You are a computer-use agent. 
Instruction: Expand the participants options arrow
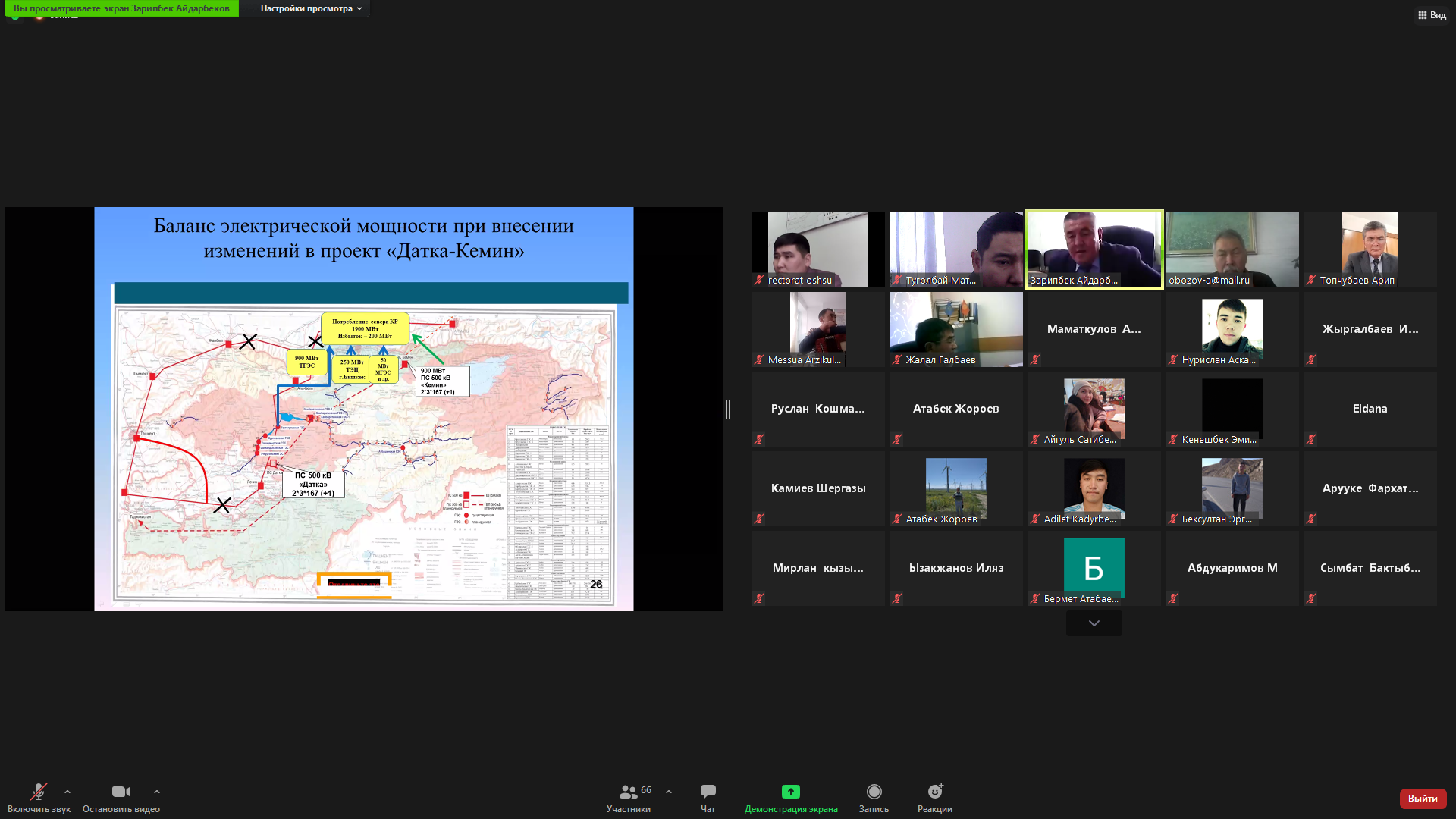669,792
